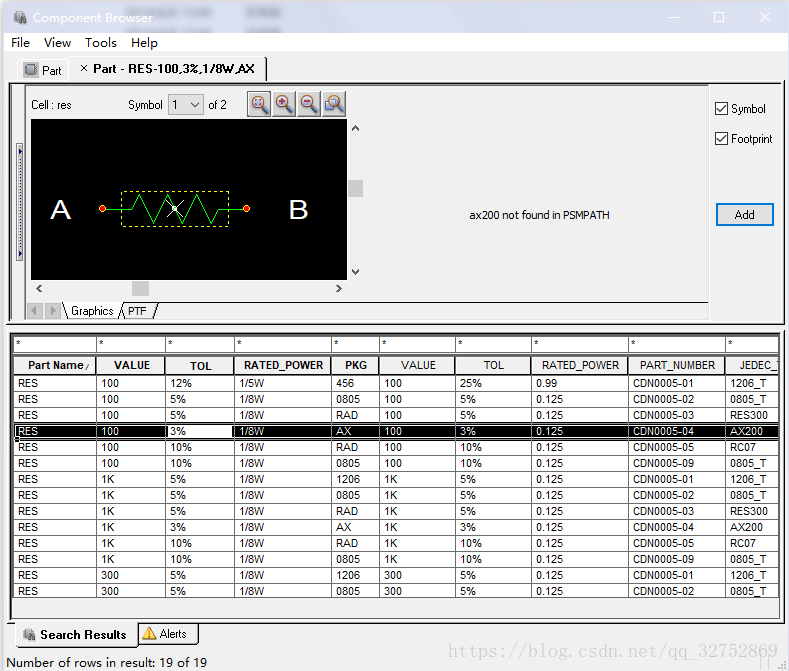The width and height of the screenshot is (789, 671).
Task: Uncheck the Symbol checkbox
Action: [722, 109]
